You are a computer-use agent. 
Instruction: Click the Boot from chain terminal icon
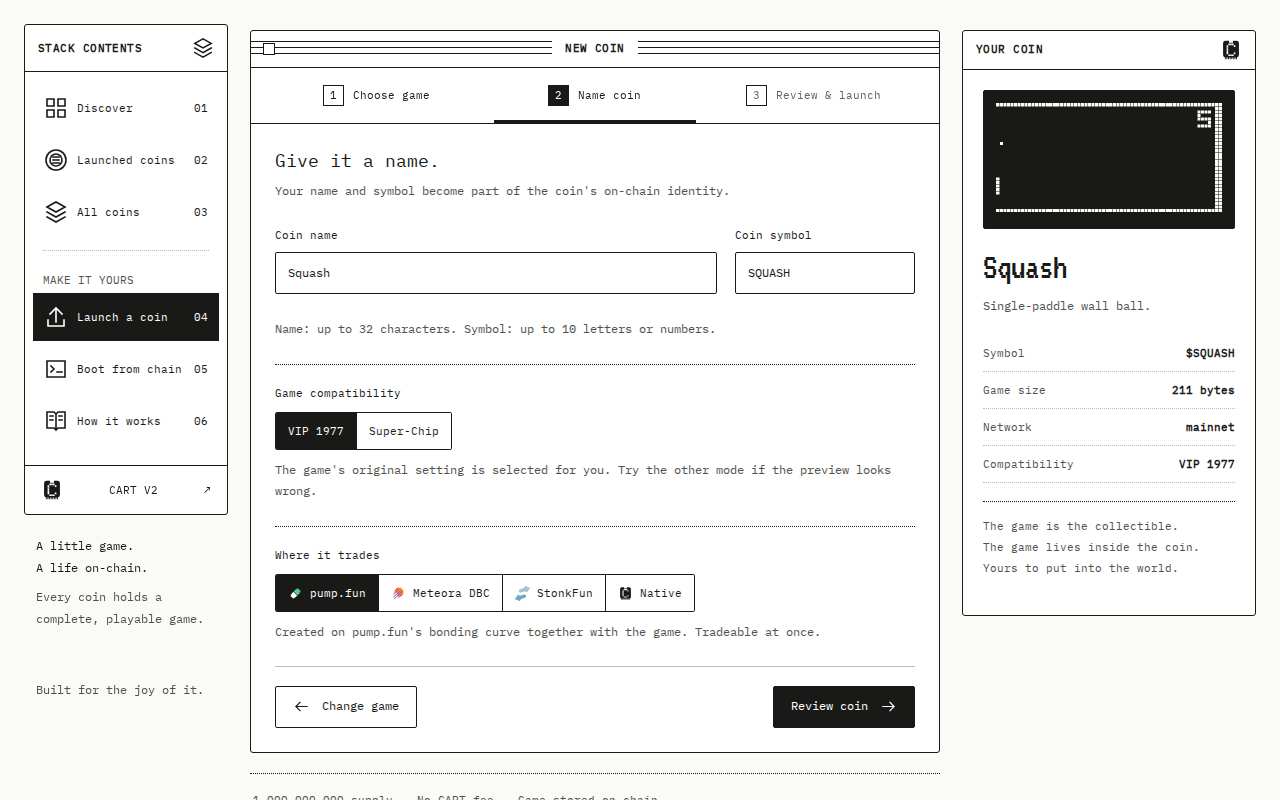(56, 369)
